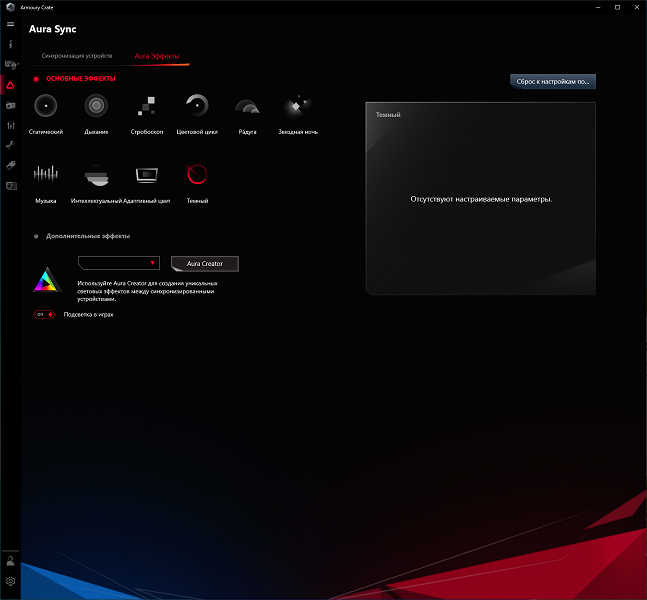Click the Используйте Aura Creator description text
Viewport: 647px width, 600px height.
[147, 291]
